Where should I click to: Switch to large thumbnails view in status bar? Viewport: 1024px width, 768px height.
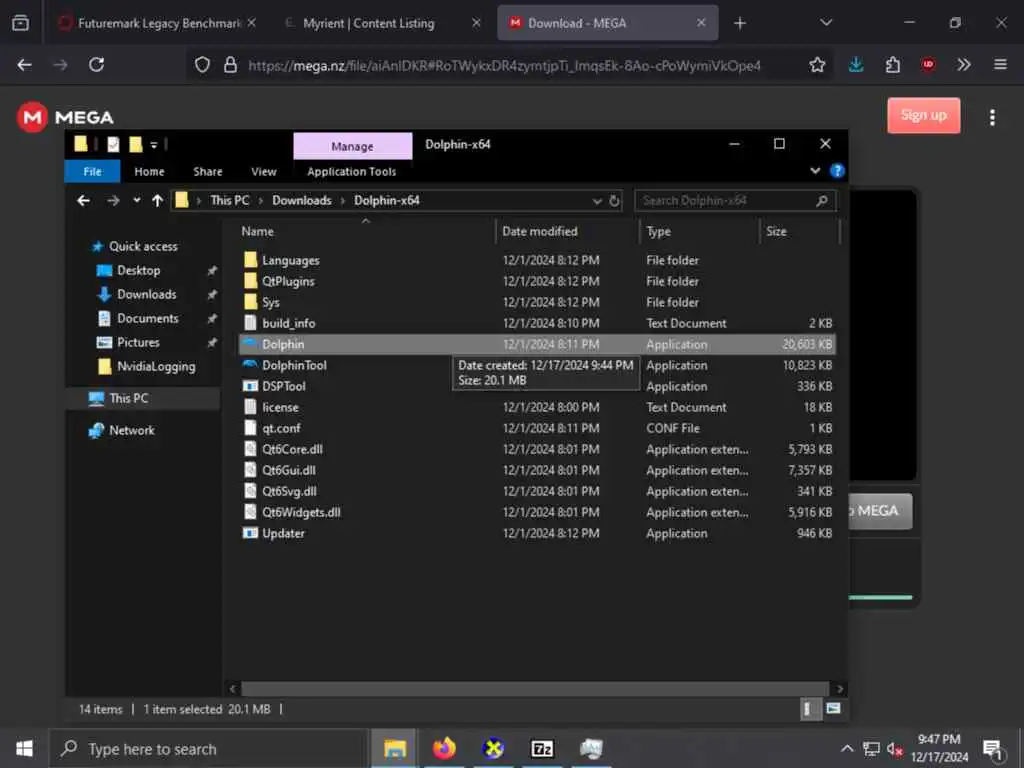click(x=833, y=709)
